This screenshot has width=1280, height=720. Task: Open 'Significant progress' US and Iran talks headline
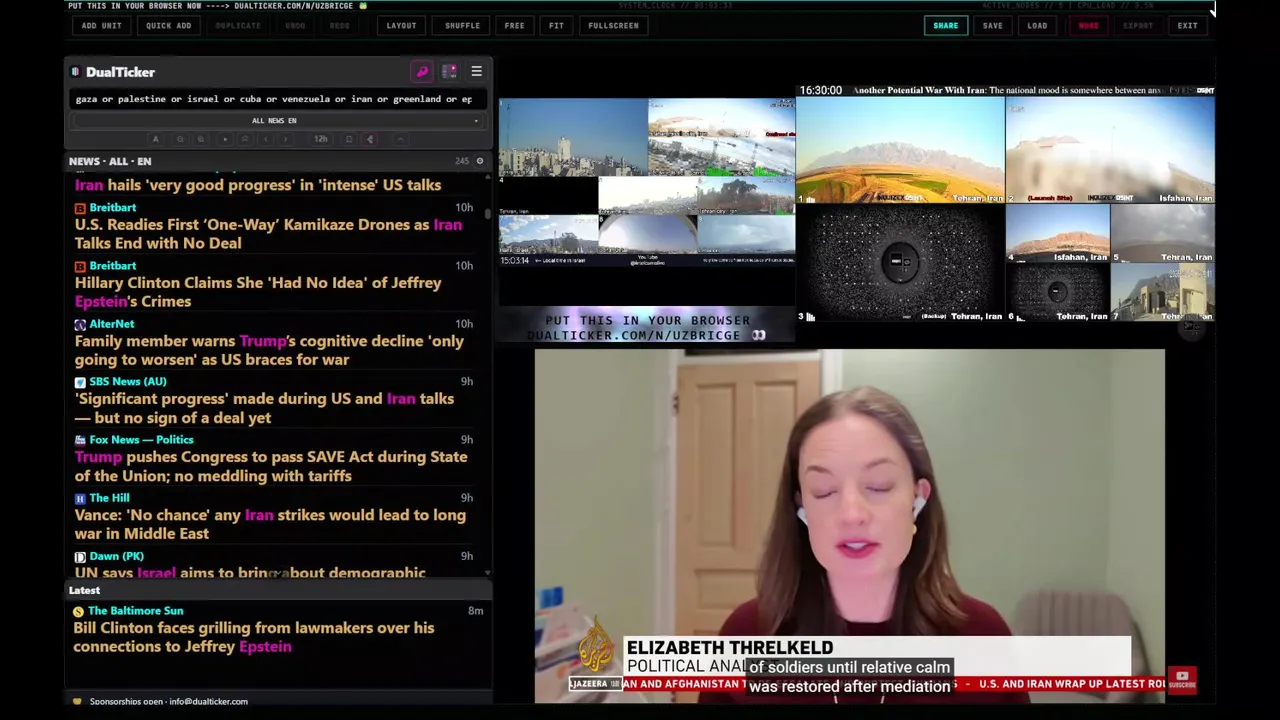coord(264,408)
